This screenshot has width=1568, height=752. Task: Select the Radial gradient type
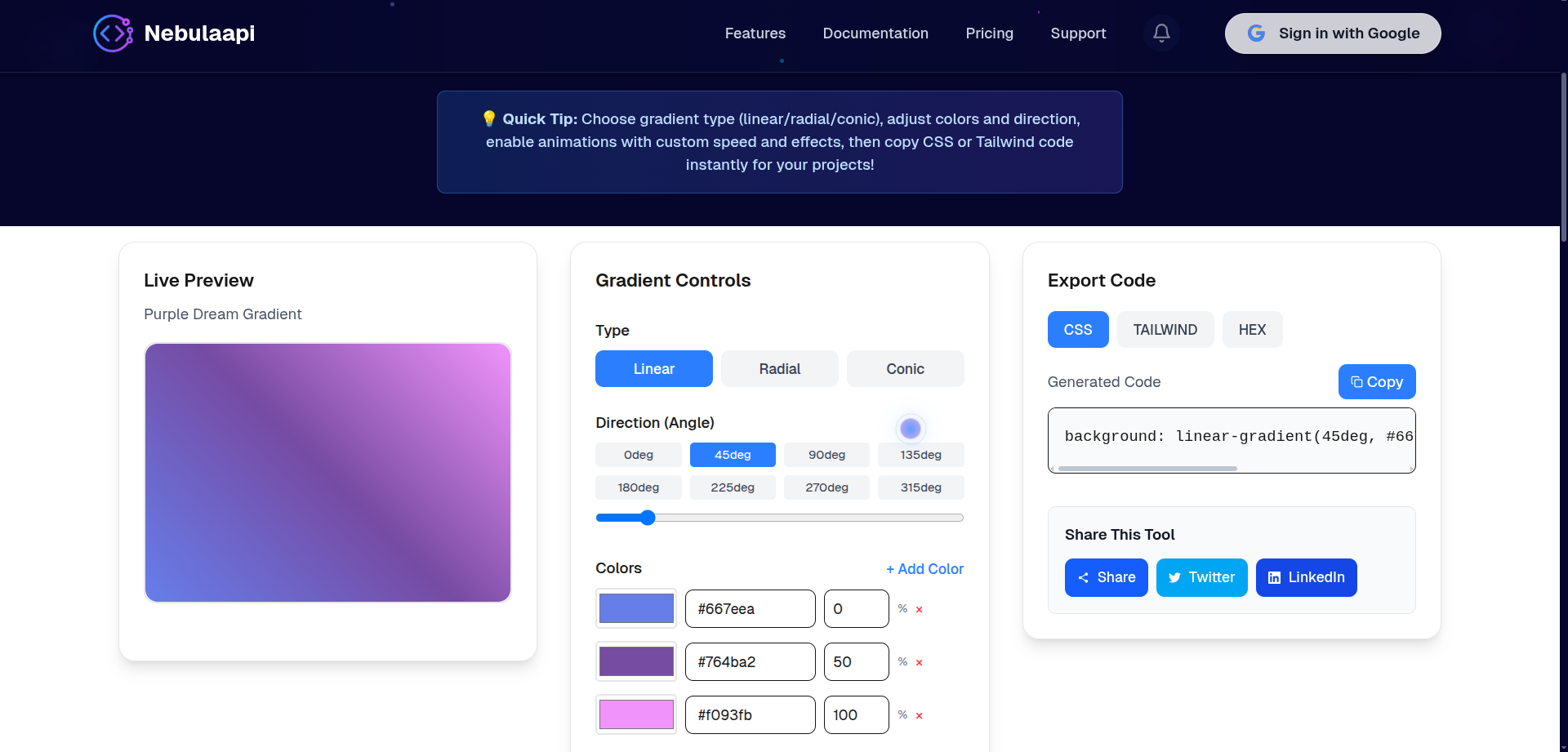tap(779, 368)
